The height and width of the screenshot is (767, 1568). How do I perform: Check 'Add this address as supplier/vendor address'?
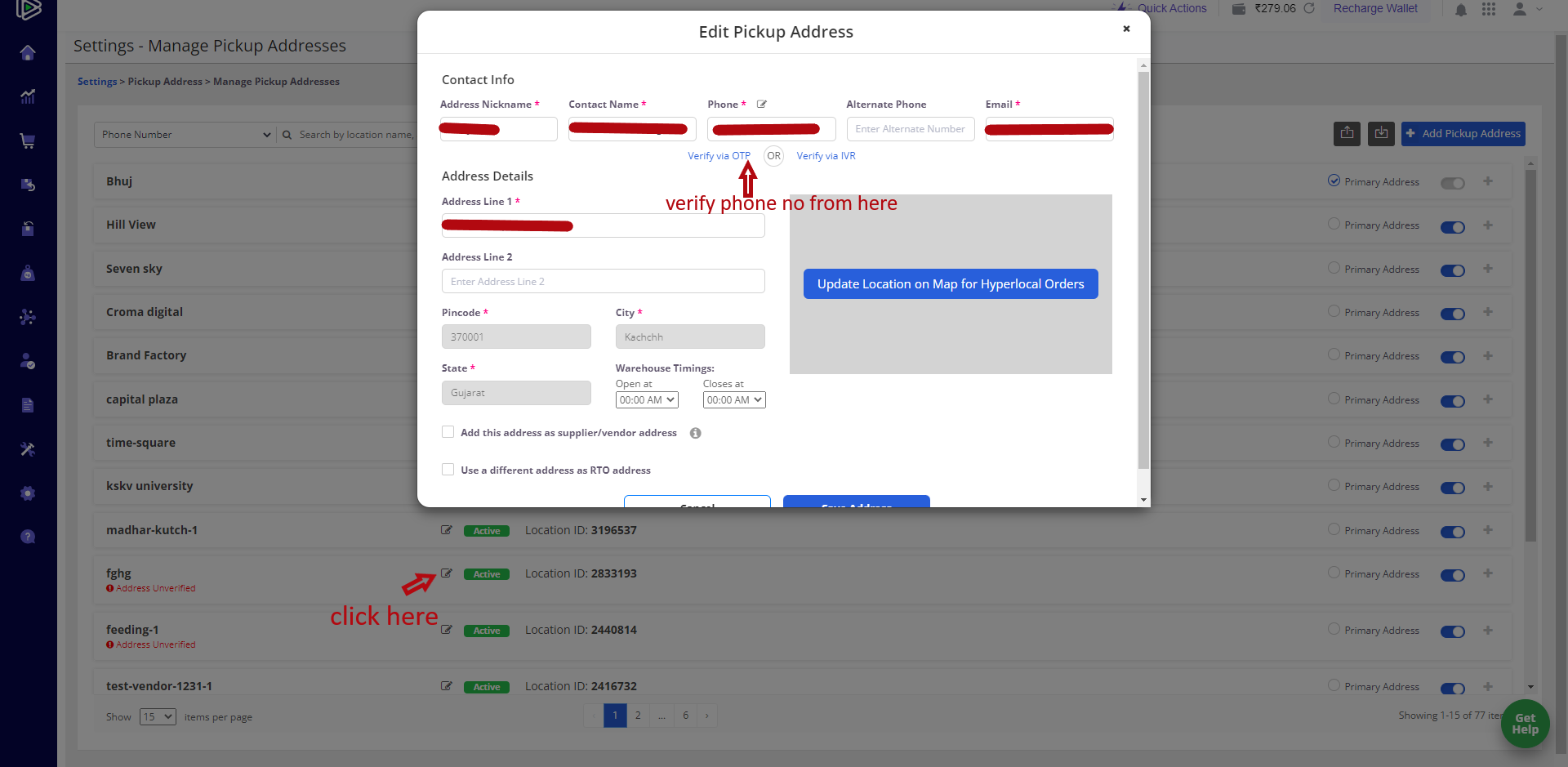click(x=448, y=432)
